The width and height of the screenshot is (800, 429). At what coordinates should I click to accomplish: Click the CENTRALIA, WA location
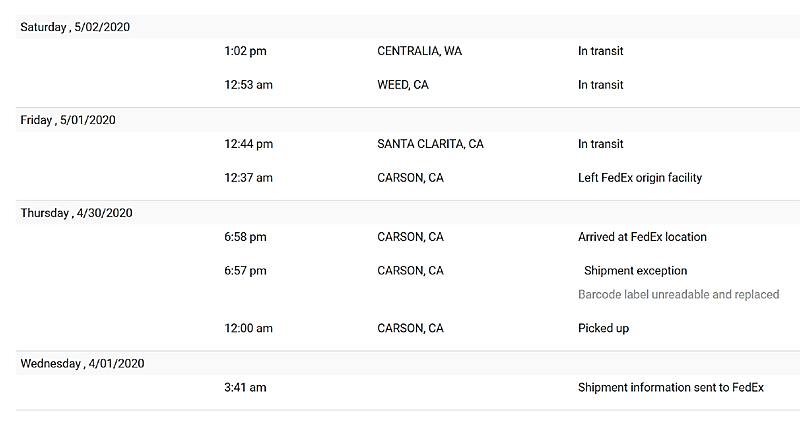pyautogui.click(x=420, y=51)
